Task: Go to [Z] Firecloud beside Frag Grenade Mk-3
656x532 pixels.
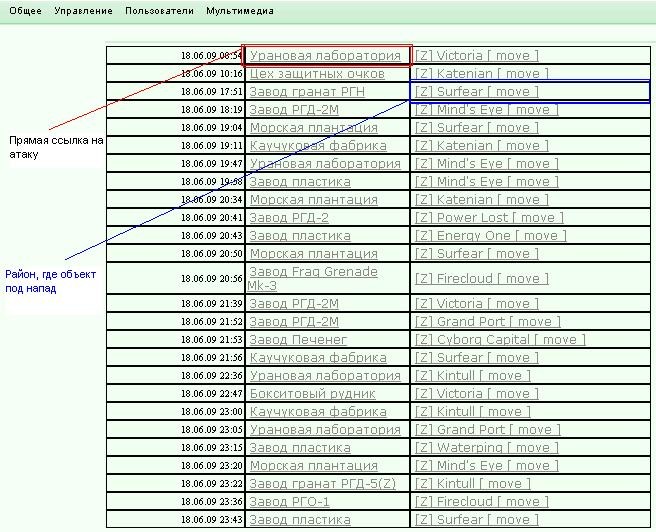Action: [x=482, y=279]
